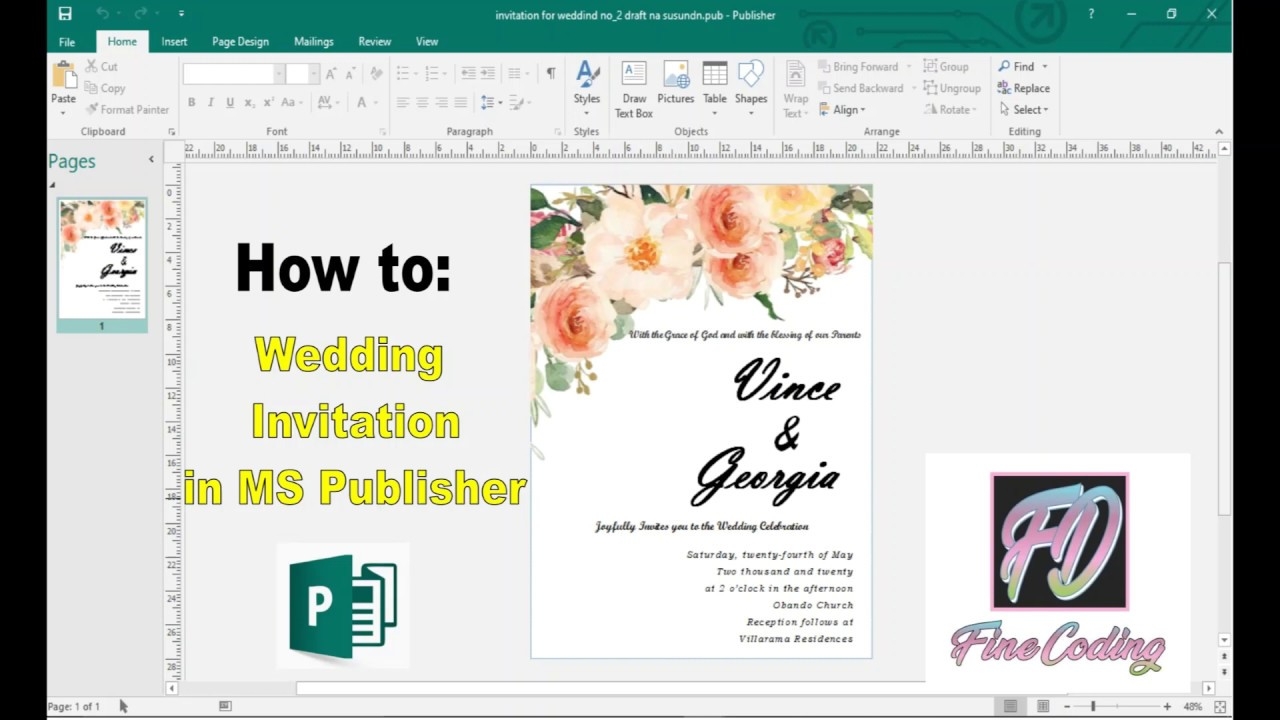Expand the font name dropdown

279,74
